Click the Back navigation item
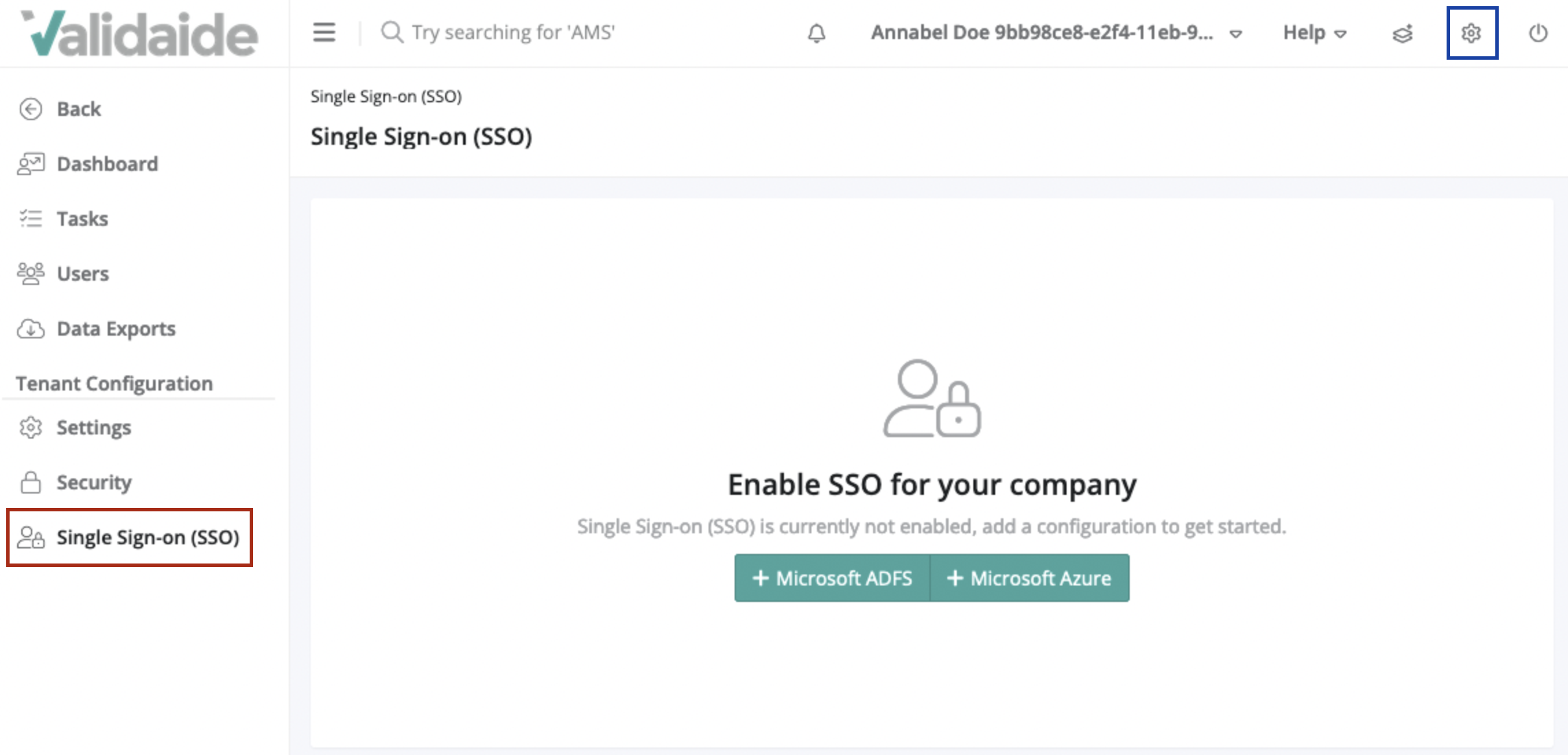This screenshot has width=1568, height=755. pos(78,108)
